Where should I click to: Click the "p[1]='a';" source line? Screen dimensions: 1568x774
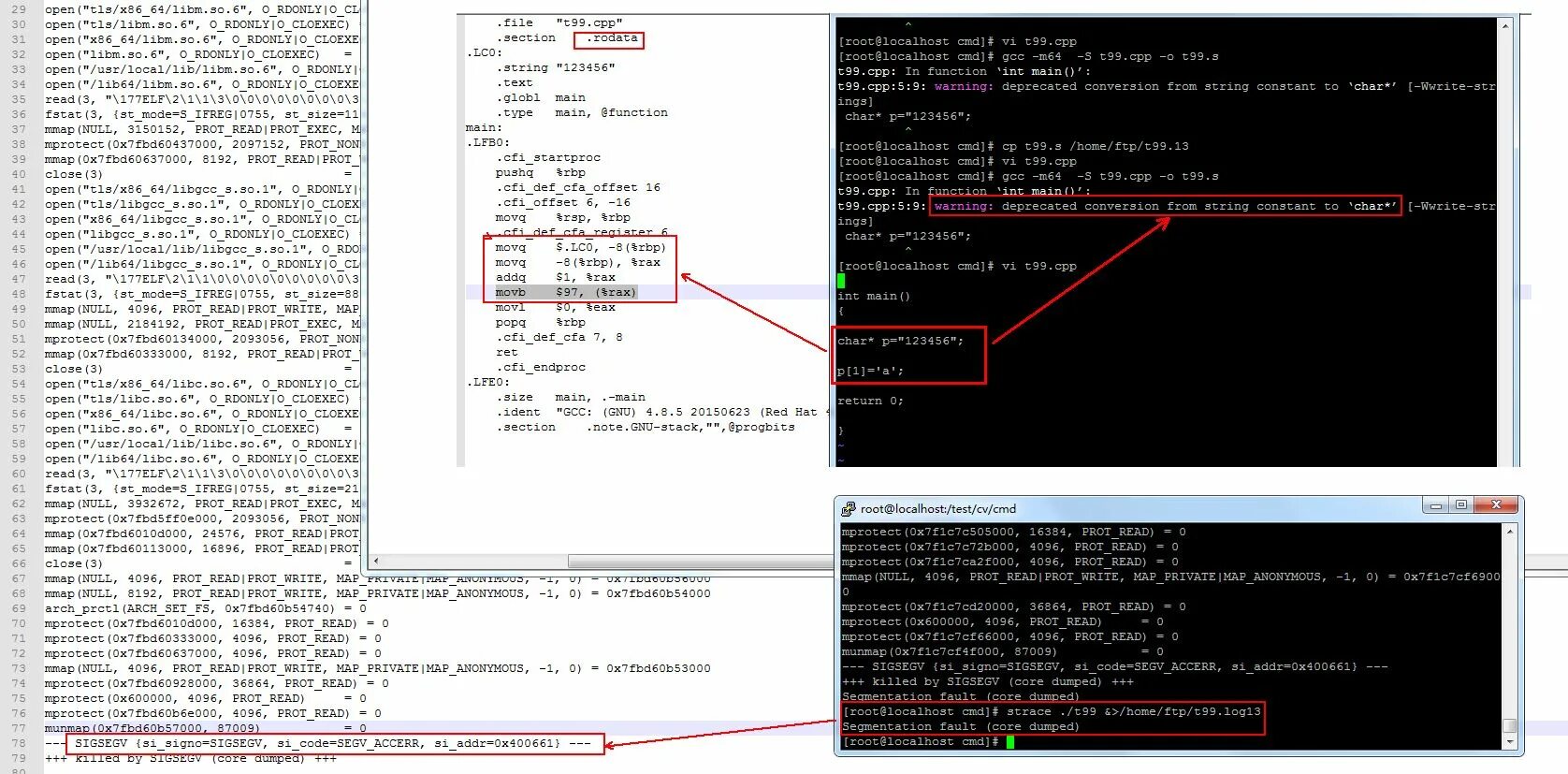coord(871,371)
